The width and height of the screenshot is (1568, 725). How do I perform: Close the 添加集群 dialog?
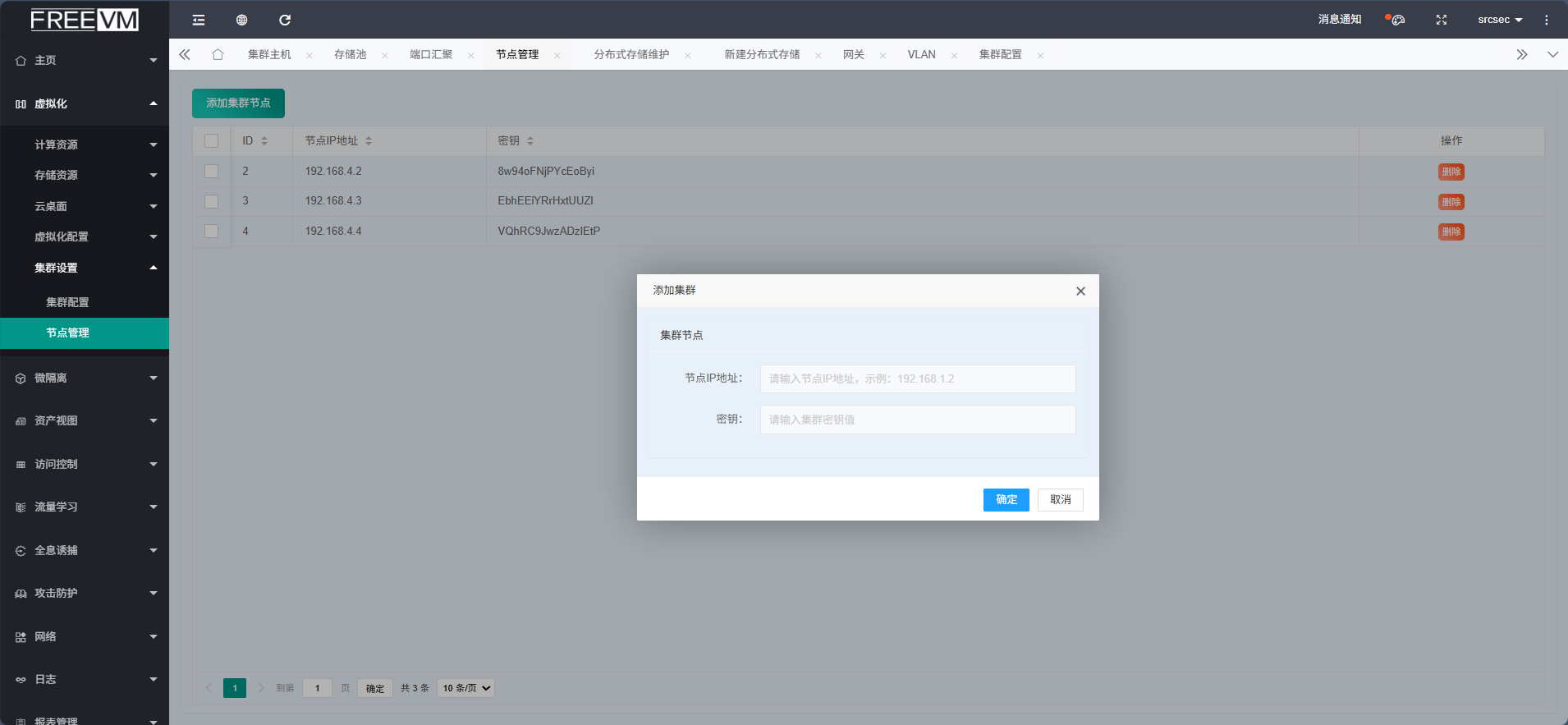[x=1080, y=291]
